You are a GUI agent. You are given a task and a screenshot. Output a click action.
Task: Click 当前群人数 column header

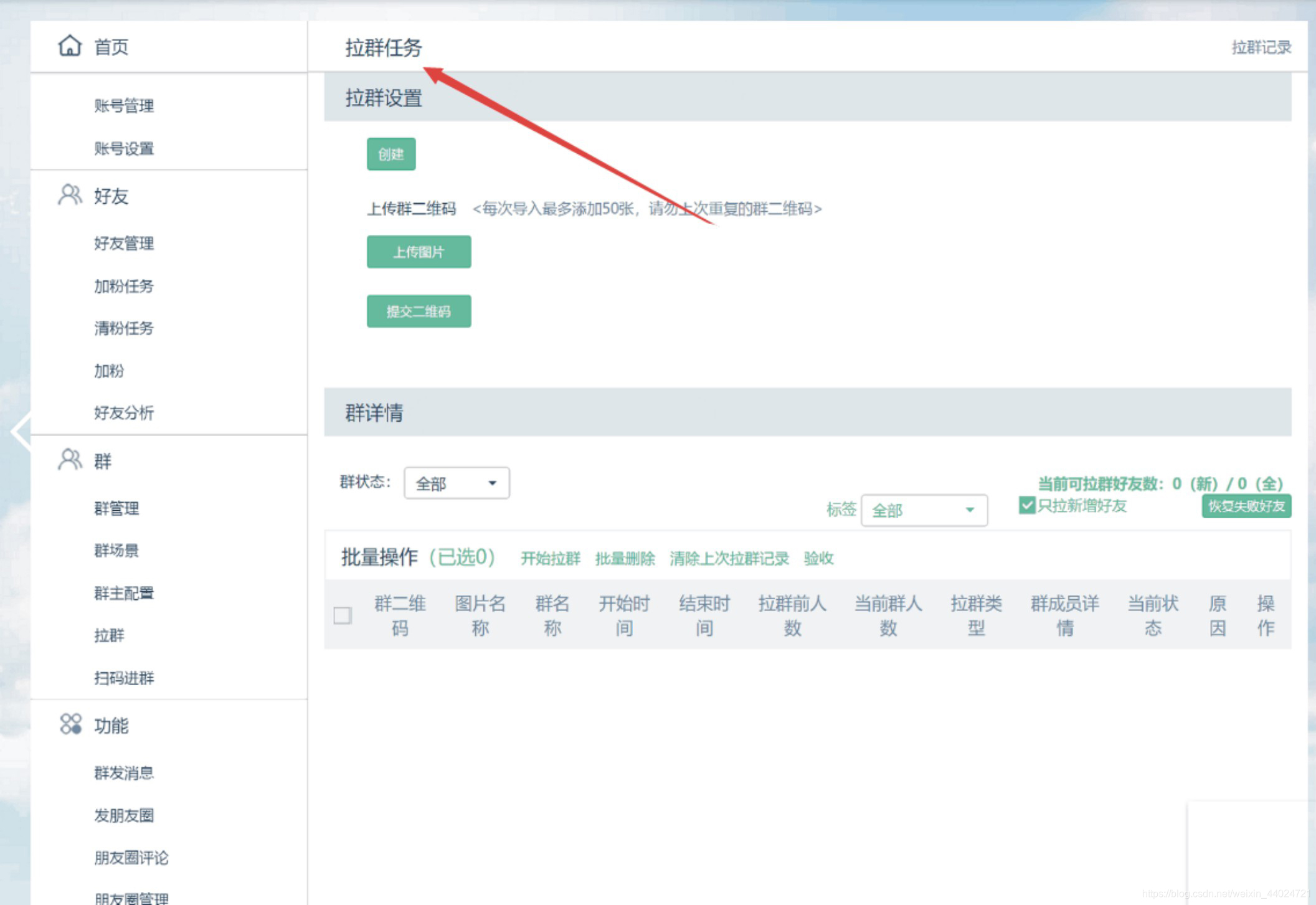888,615
